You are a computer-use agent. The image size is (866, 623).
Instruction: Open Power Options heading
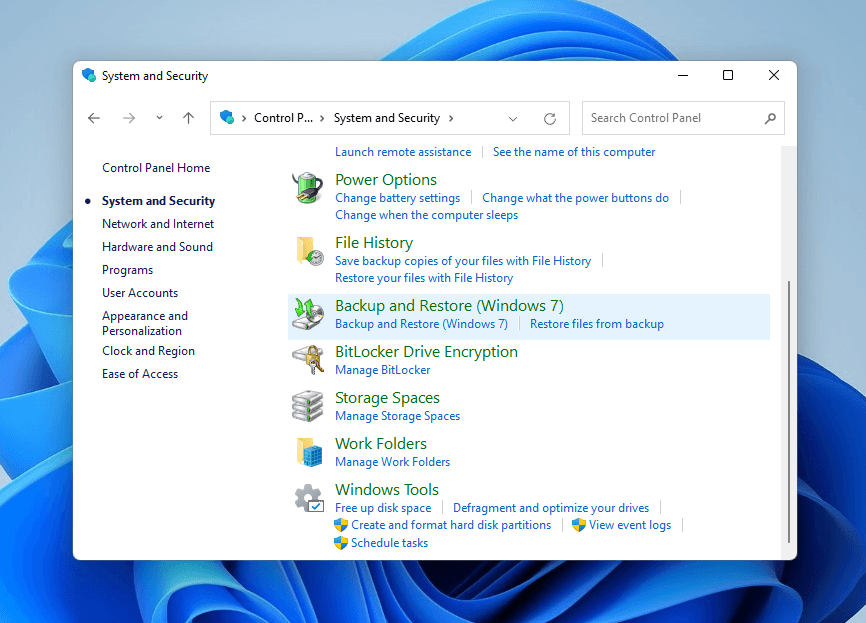pos(386,179)
